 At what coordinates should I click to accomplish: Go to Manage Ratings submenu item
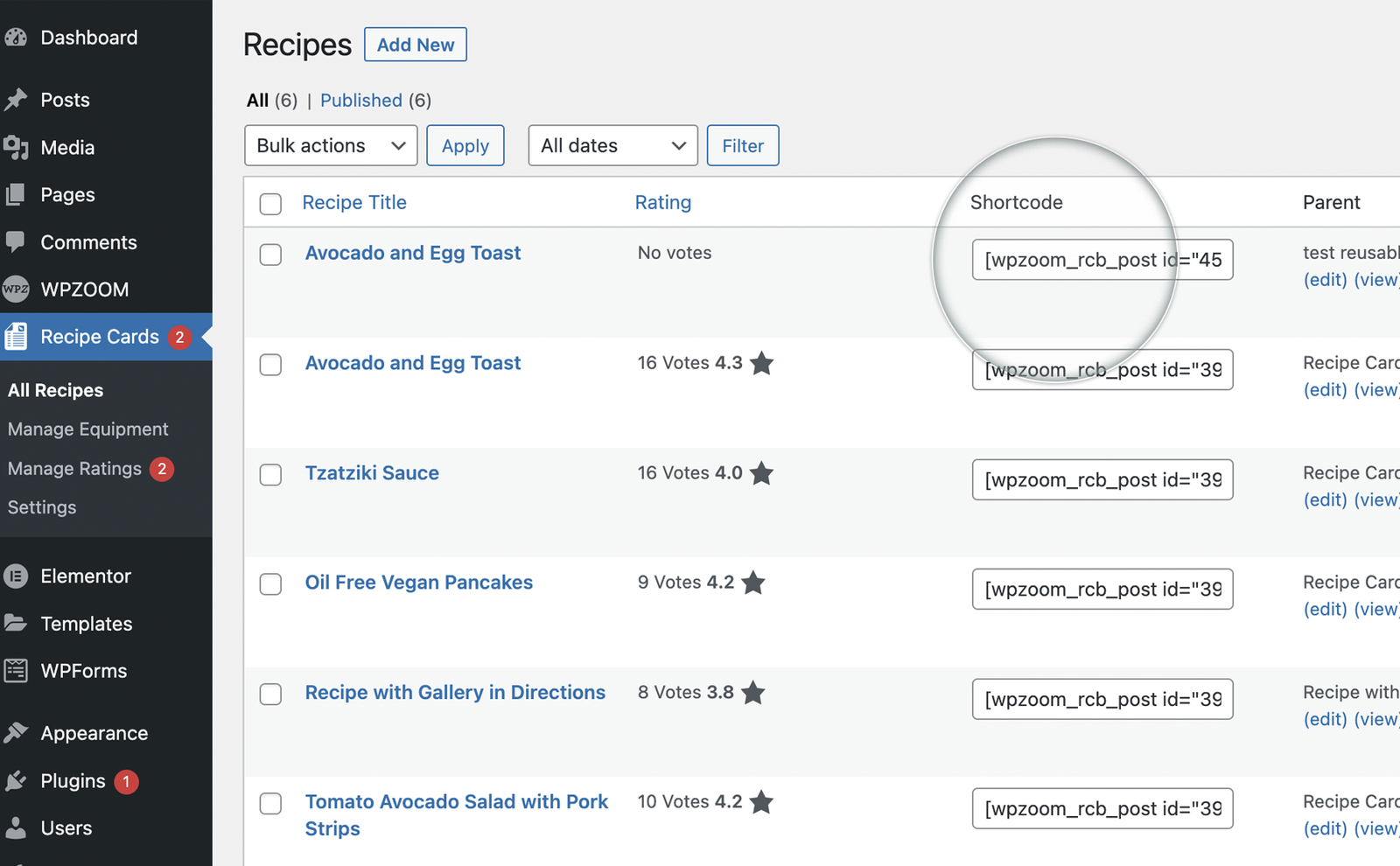click(74, 469)
